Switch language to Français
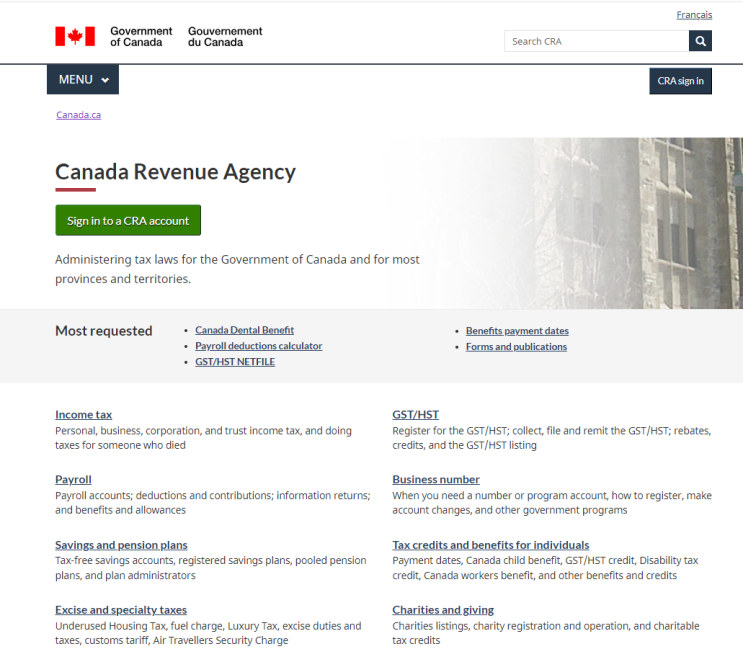This screenshot has height=649, width=743. [x=694, y=15]
